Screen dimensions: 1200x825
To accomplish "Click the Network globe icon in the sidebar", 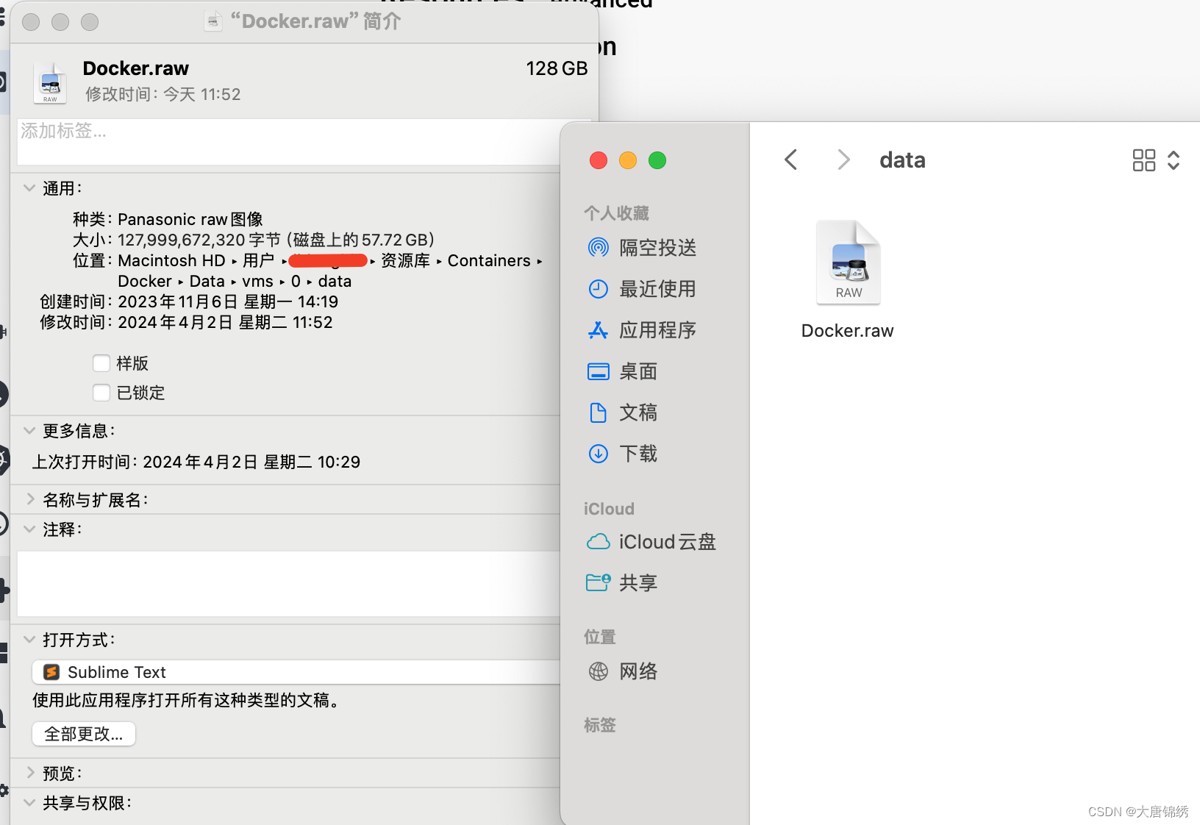I will pos(598,672).
